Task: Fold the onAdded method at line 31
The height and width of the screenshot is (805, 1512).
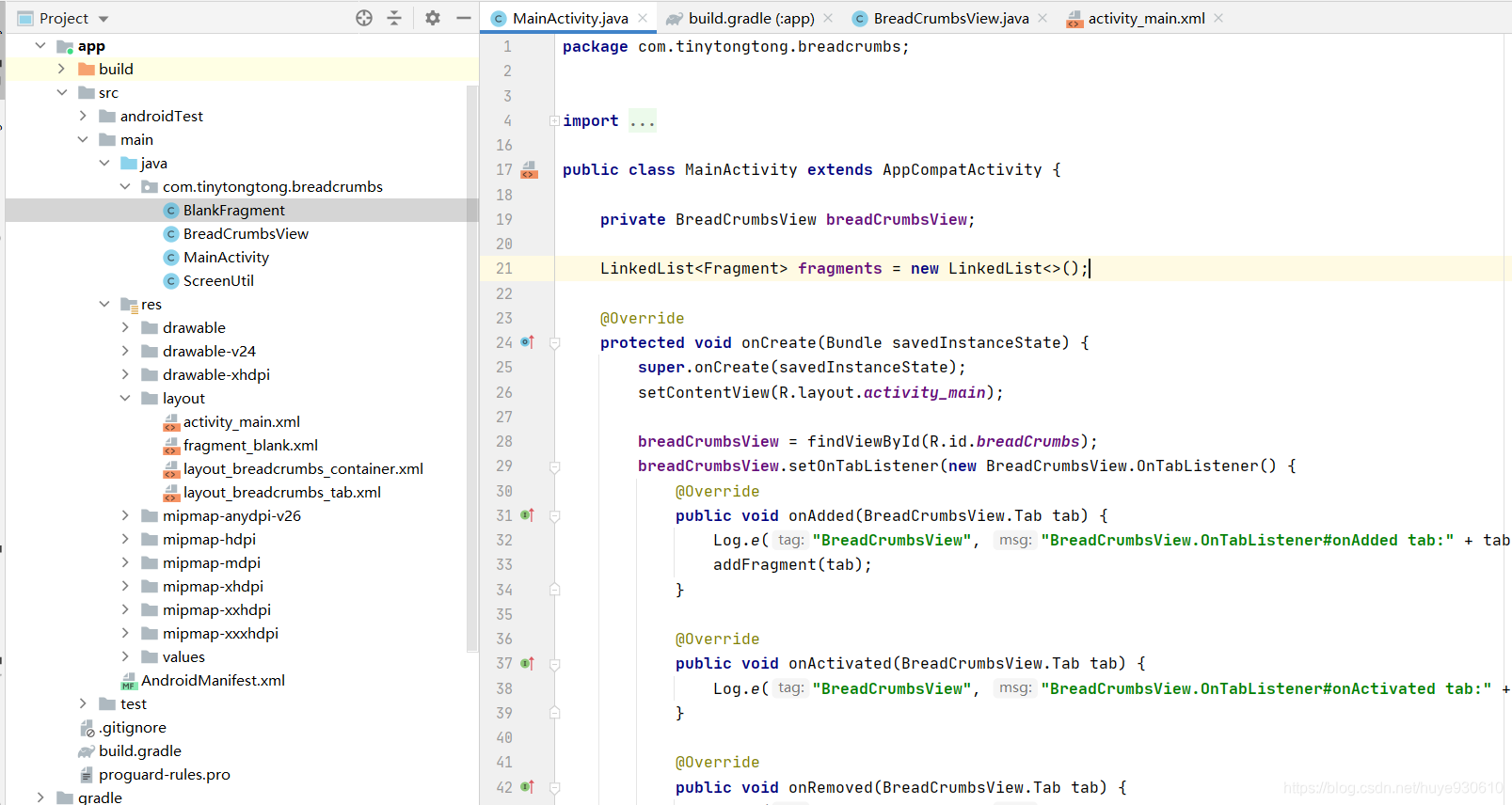Action: click(x=555, y=516)
